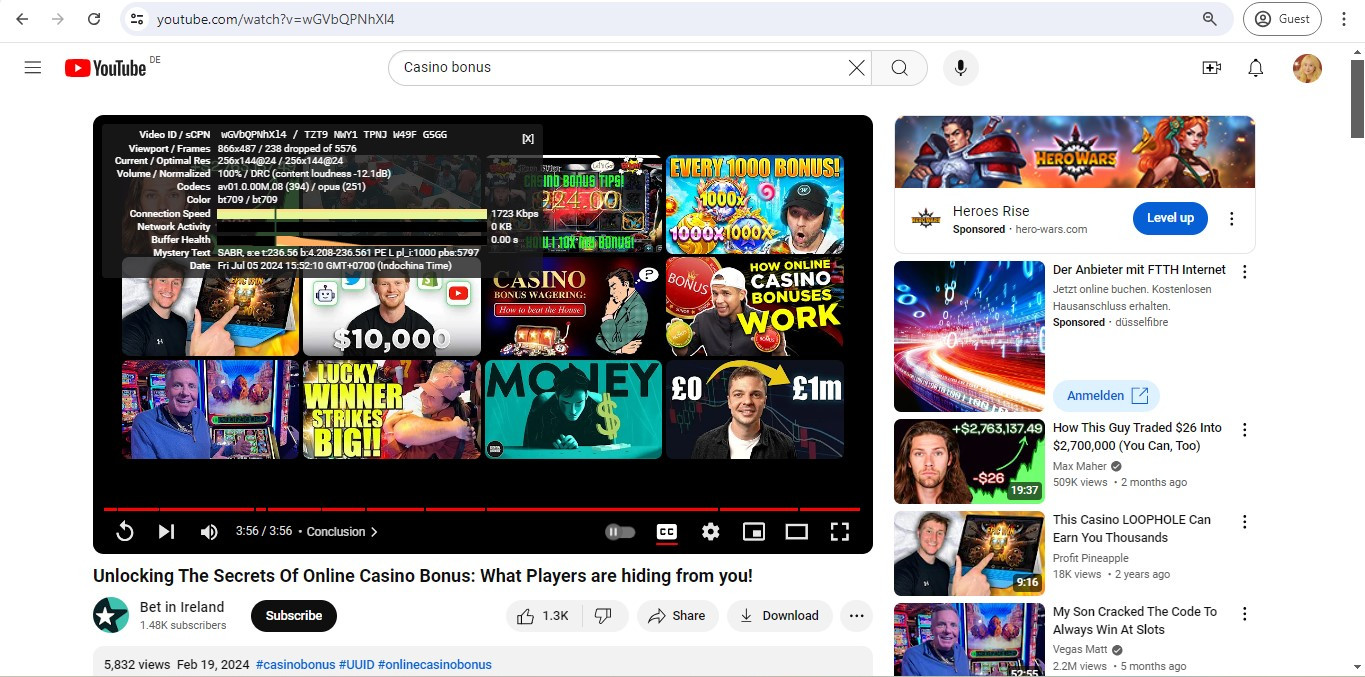The width and height of the screenshot is (1365, 677).
Task: Select the end-screen '$10,000' suggested video
Action: click(x=392, y=306)
